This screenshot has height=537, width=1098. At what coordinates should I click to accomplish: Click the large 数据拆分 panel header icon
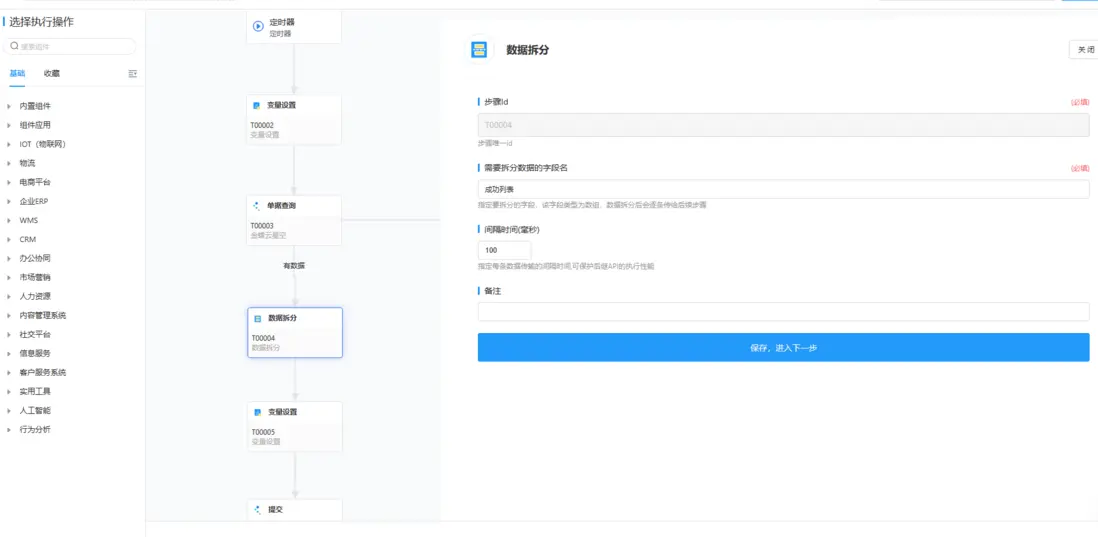(479, 50)
